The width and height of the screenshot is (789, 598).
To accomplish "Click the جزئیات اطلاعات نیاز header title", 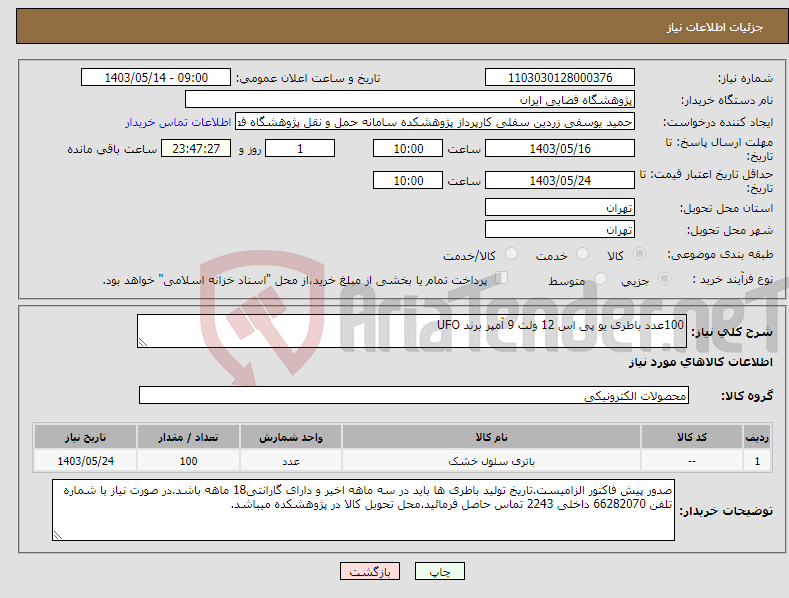I will pos(715,27).
